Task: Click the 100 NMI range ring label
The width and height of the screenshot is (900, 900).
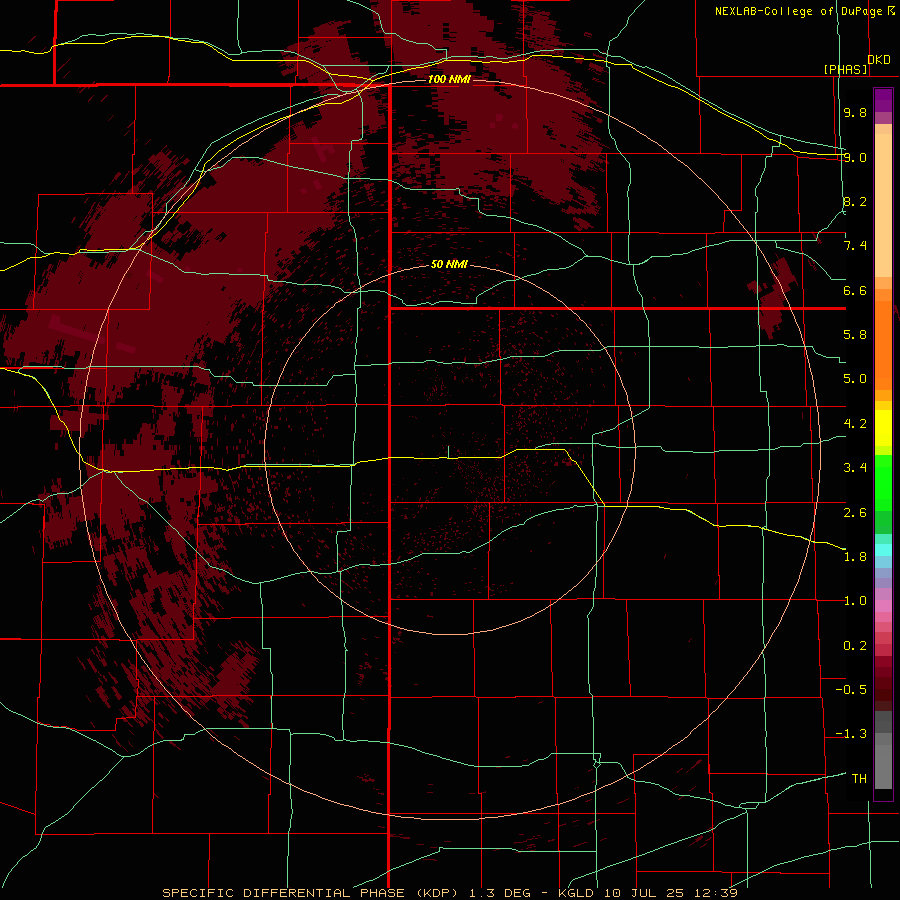Action: [449, 79]
